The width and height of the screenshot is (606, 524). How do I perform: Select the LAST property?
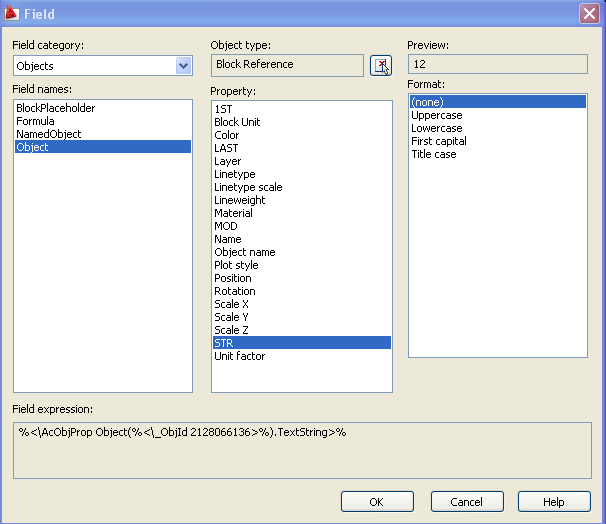pyautogui.click(x=302, y=148)
